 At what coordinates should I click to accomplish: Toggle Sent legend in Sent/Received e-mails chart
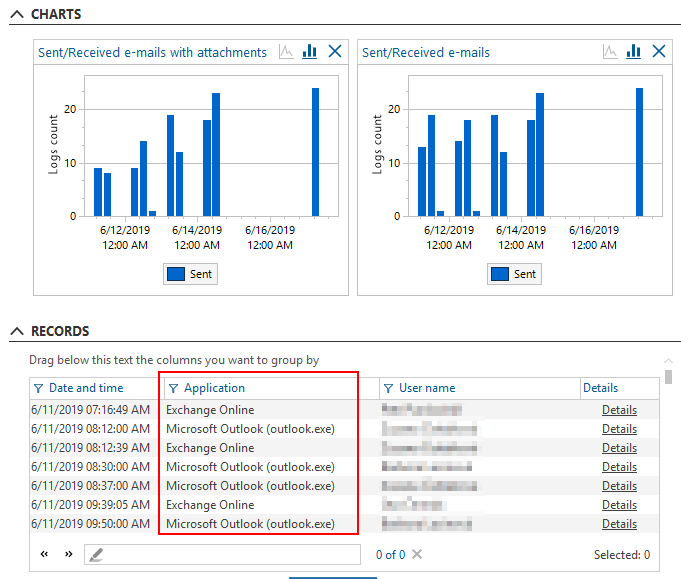click(514, 274)
